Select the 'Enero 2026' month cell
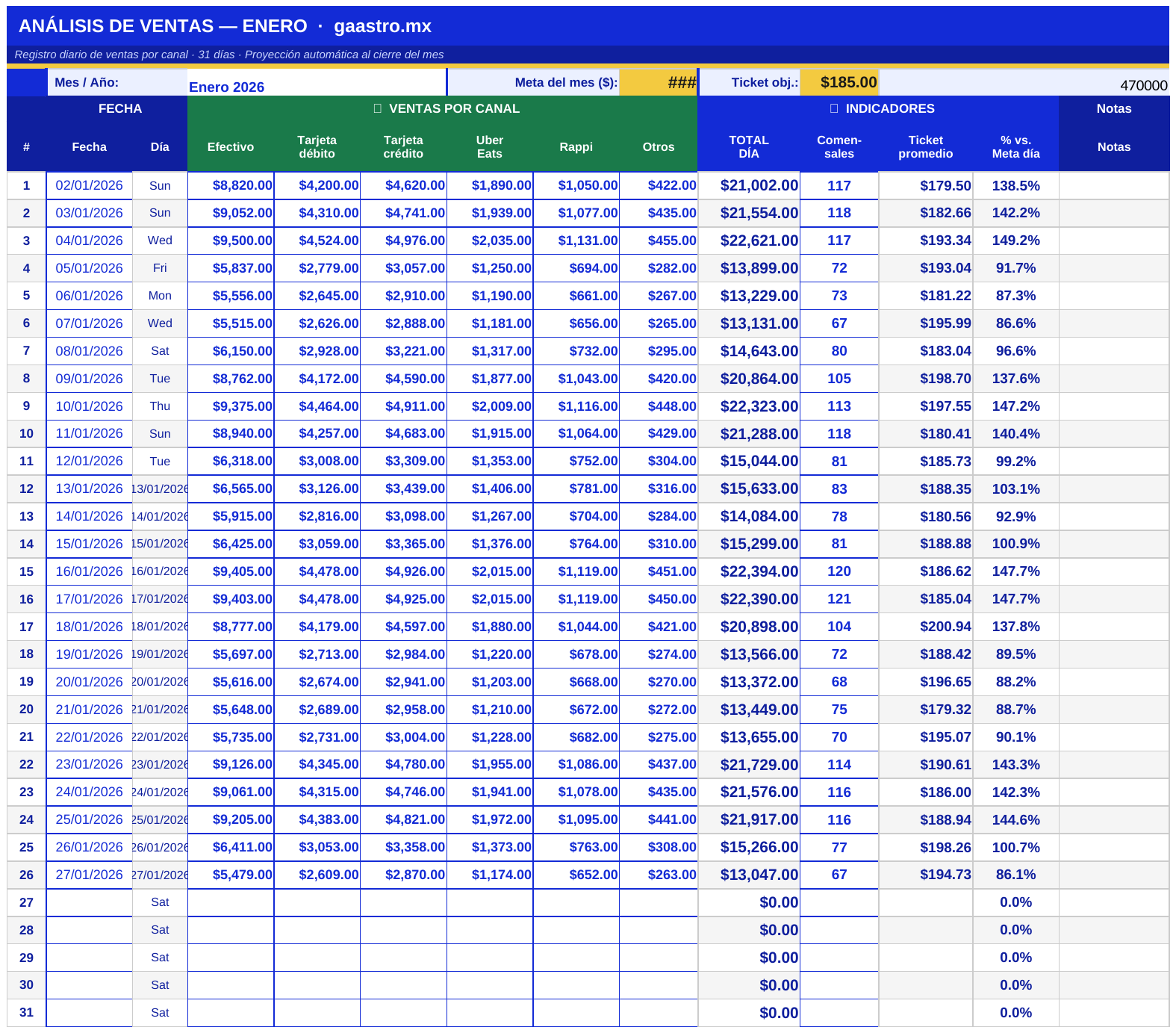 pos(317,82)
